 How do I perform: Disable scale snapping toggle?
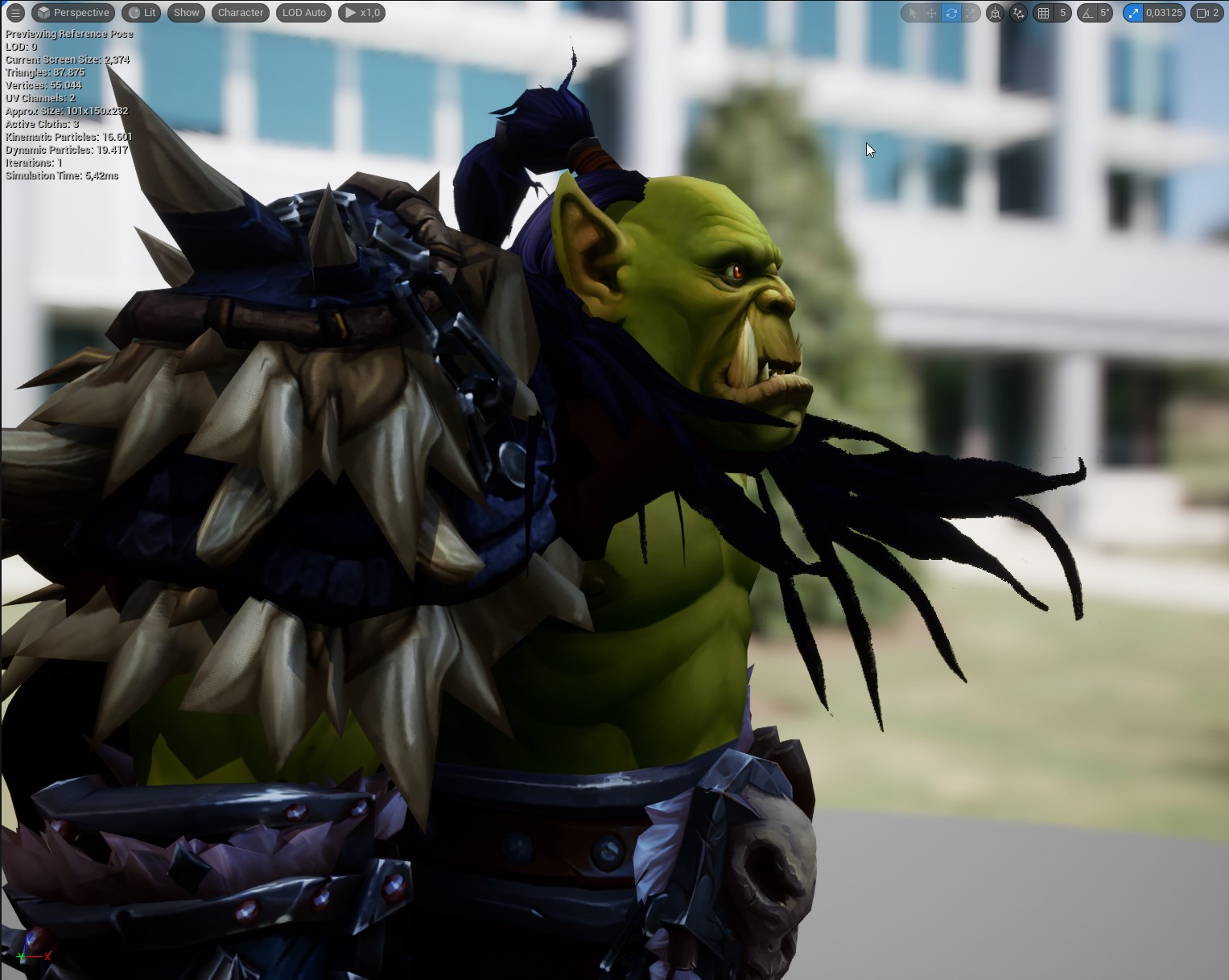[1134, 13]
